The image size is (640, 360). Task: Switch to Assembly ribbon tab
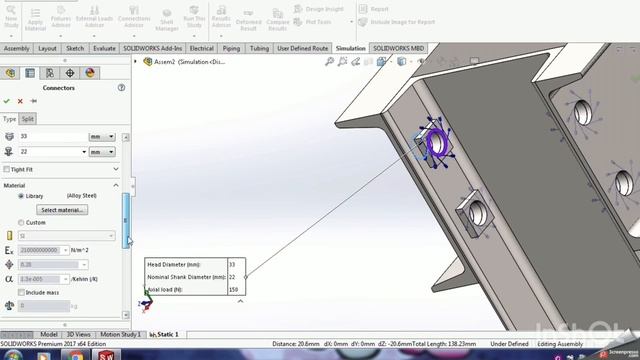[16, 48]
